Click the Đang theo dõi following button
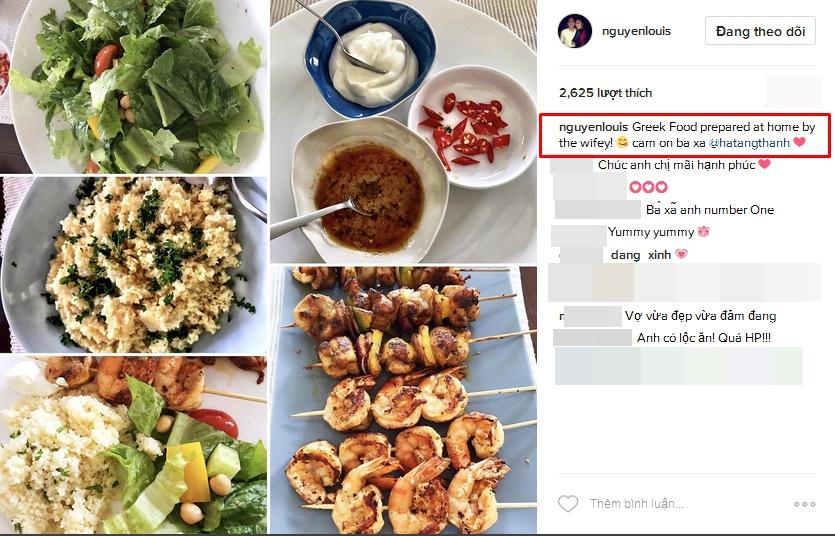Screen dimensions: 835x536 pyautogui.click(x=760, y=31)
